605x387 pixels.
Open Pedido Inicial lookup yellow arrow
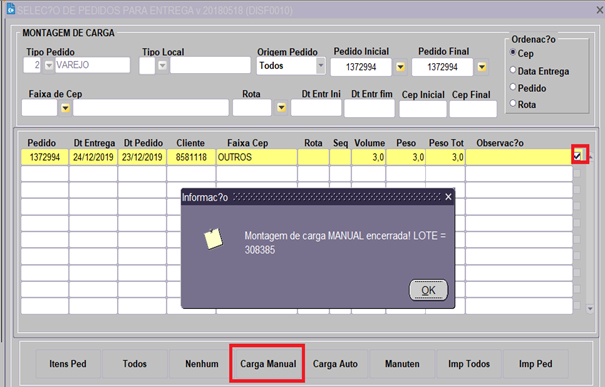pyautogui.click(x=401, y=67)
